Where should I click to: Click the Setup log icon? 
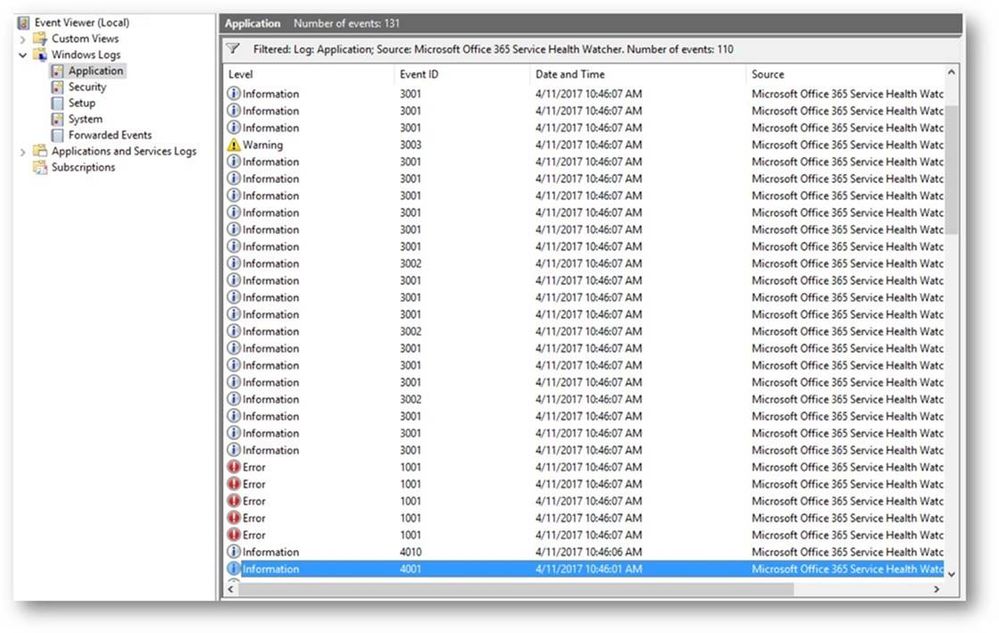[x=57, y=103]
